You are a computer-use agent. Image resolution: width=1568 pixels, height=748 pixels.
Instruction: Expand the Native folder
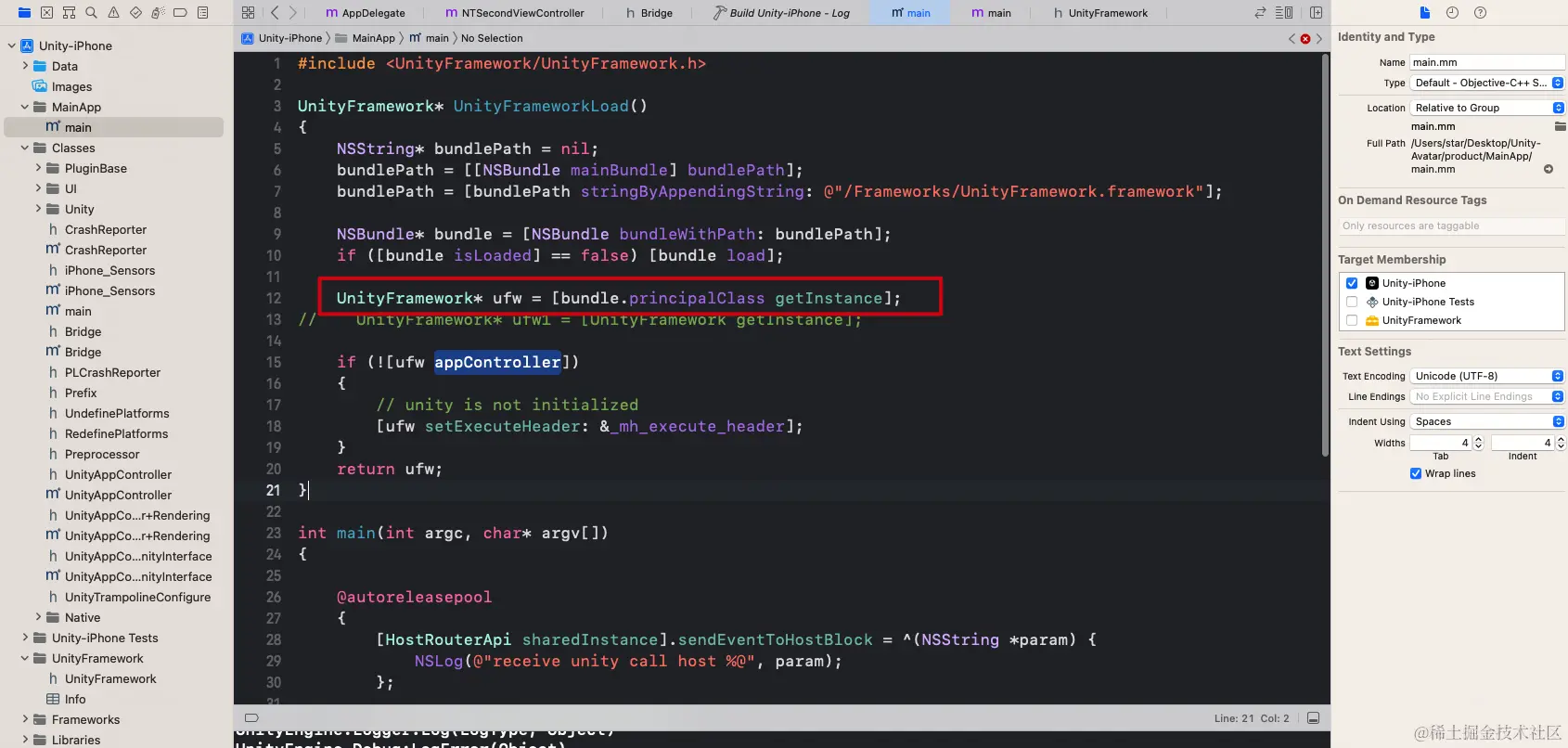(38, 617)
